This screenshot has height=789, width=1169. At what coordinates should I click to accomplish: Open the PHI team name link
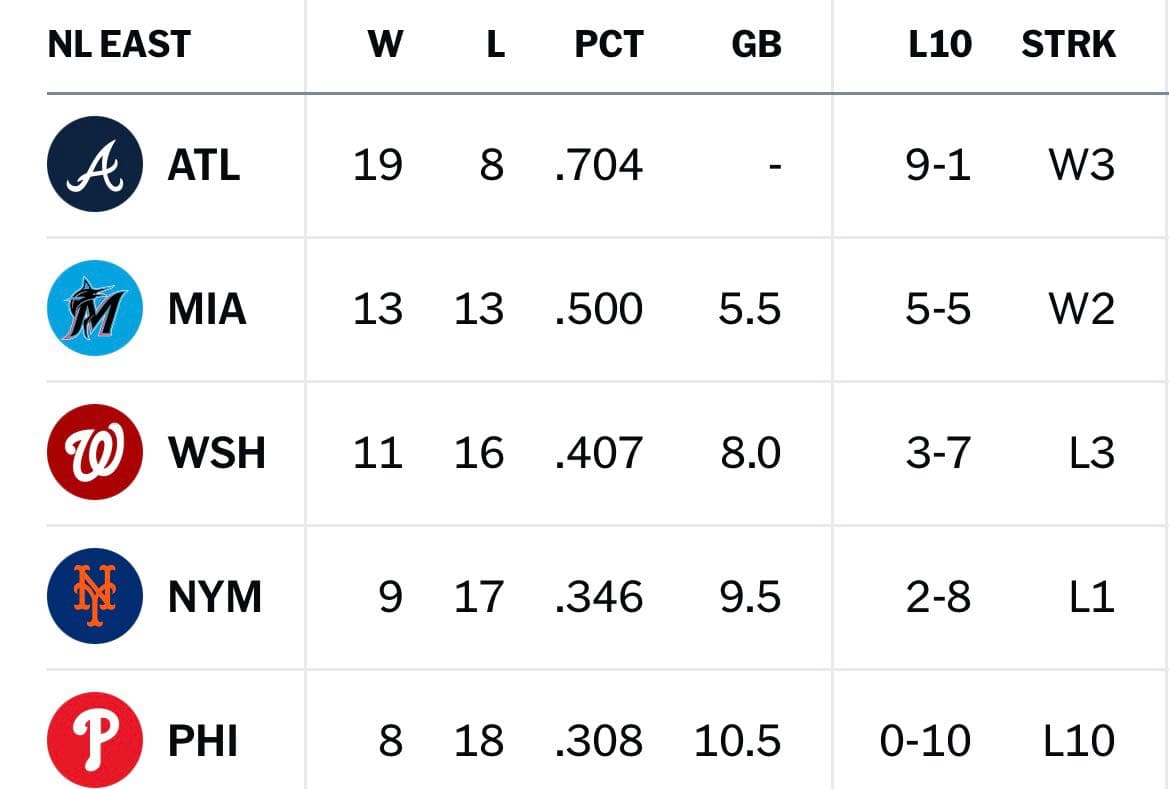coord(203,741)
